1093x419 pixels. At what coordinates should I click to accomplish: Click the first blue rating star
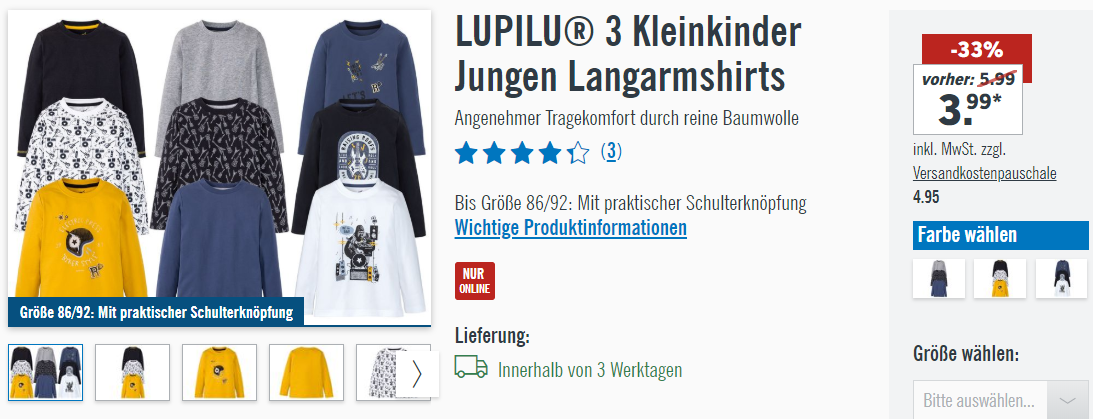point(466,153)
